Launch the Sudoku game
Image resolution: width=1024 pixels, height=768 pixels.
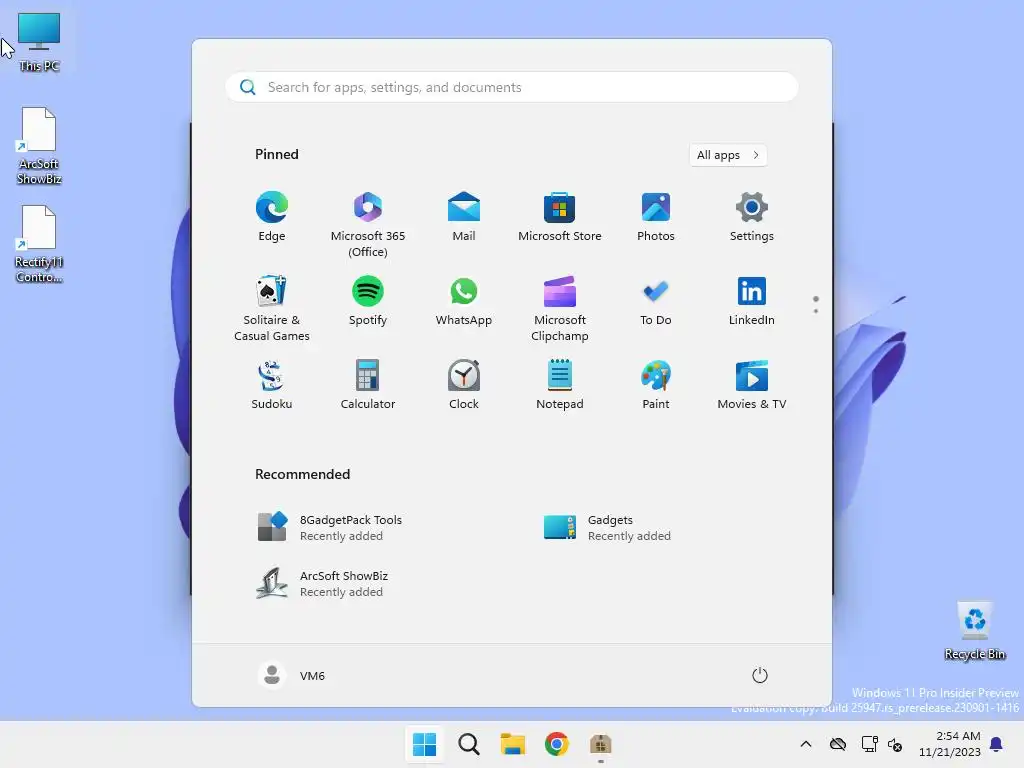click(x=272, y=385)
